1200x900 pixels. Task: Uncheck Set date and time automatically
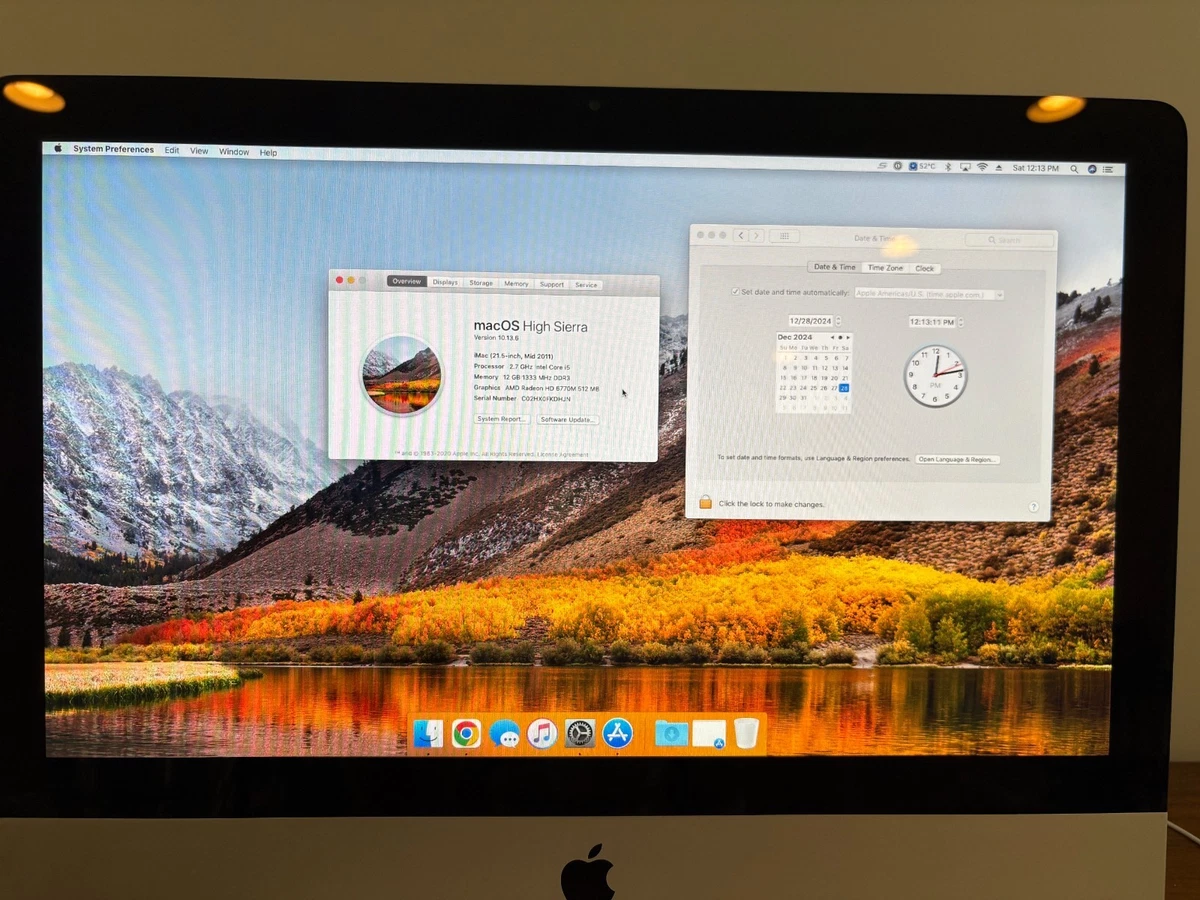pyautogui.click(x=736, y=291)
